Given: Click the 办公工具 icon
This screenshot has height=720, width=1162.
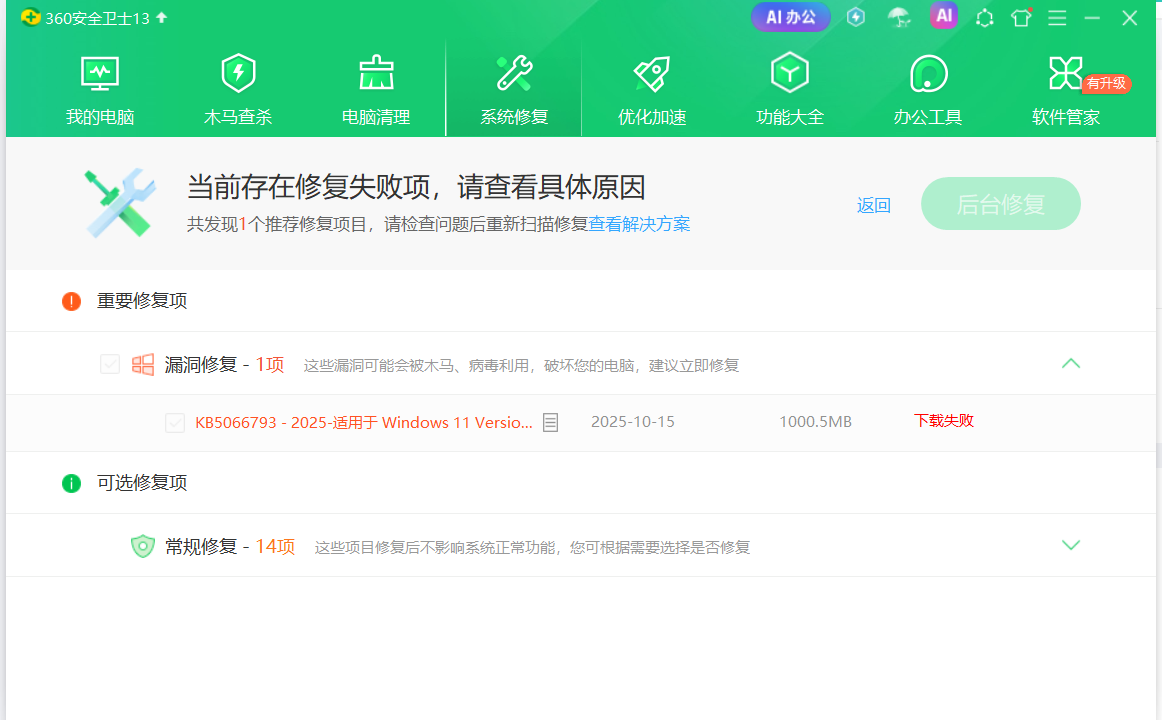Looking at the screenshot, I should click(x=928, y=73).
